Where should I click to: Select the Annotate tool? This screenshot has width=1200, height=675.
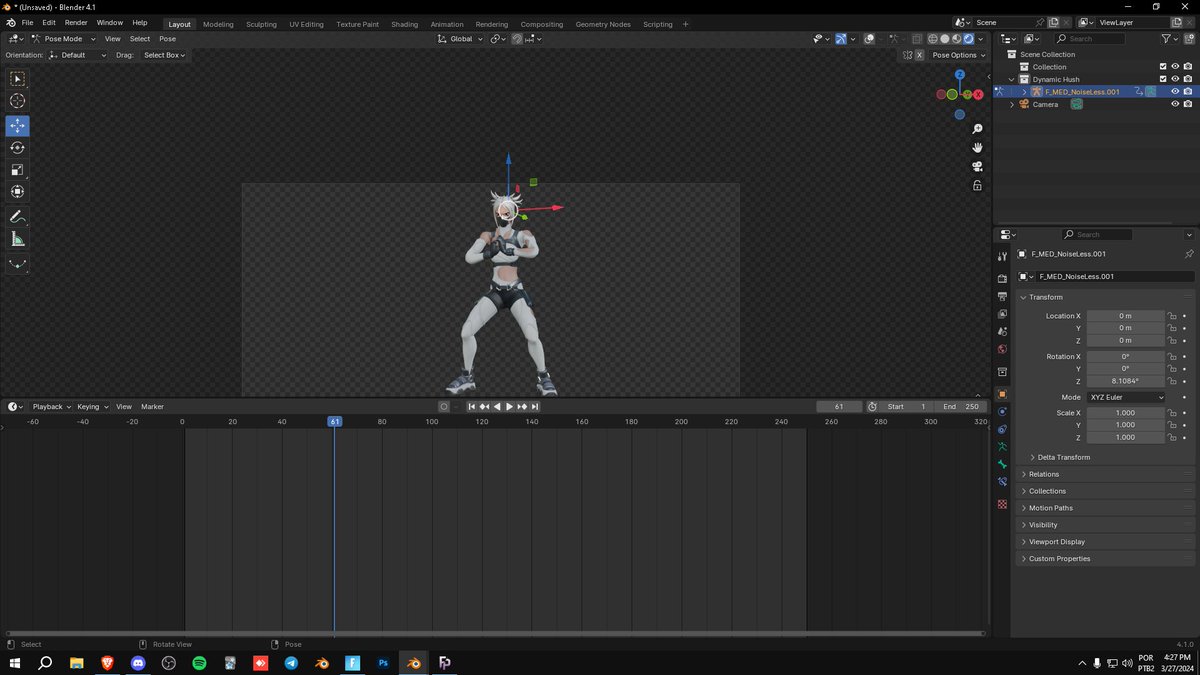click(x=17, y=216)
